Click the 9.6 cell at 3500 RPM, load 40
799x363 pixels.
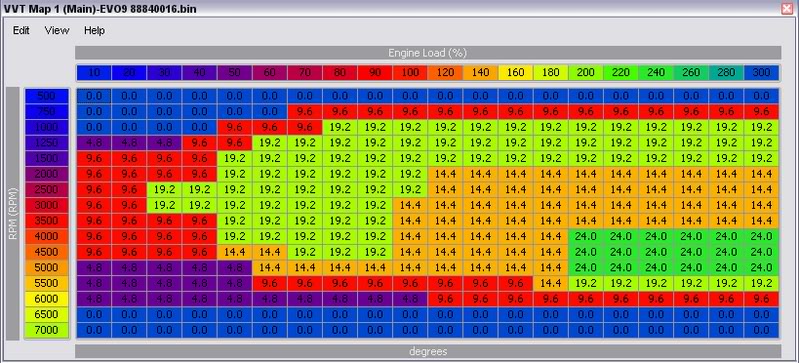pos(199,221)
